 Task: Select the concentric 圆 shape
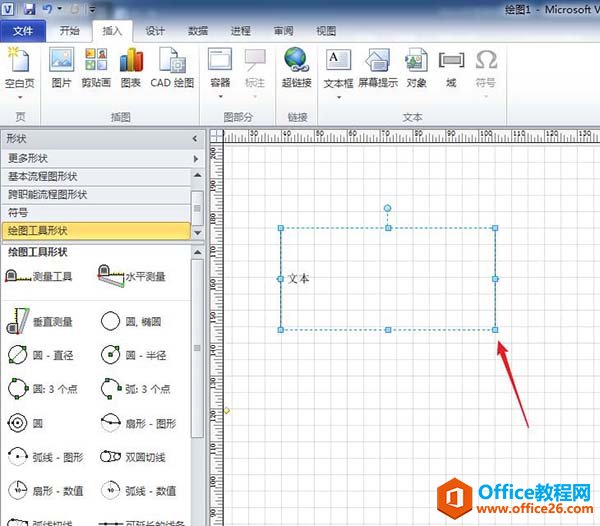tap(25, 423)
